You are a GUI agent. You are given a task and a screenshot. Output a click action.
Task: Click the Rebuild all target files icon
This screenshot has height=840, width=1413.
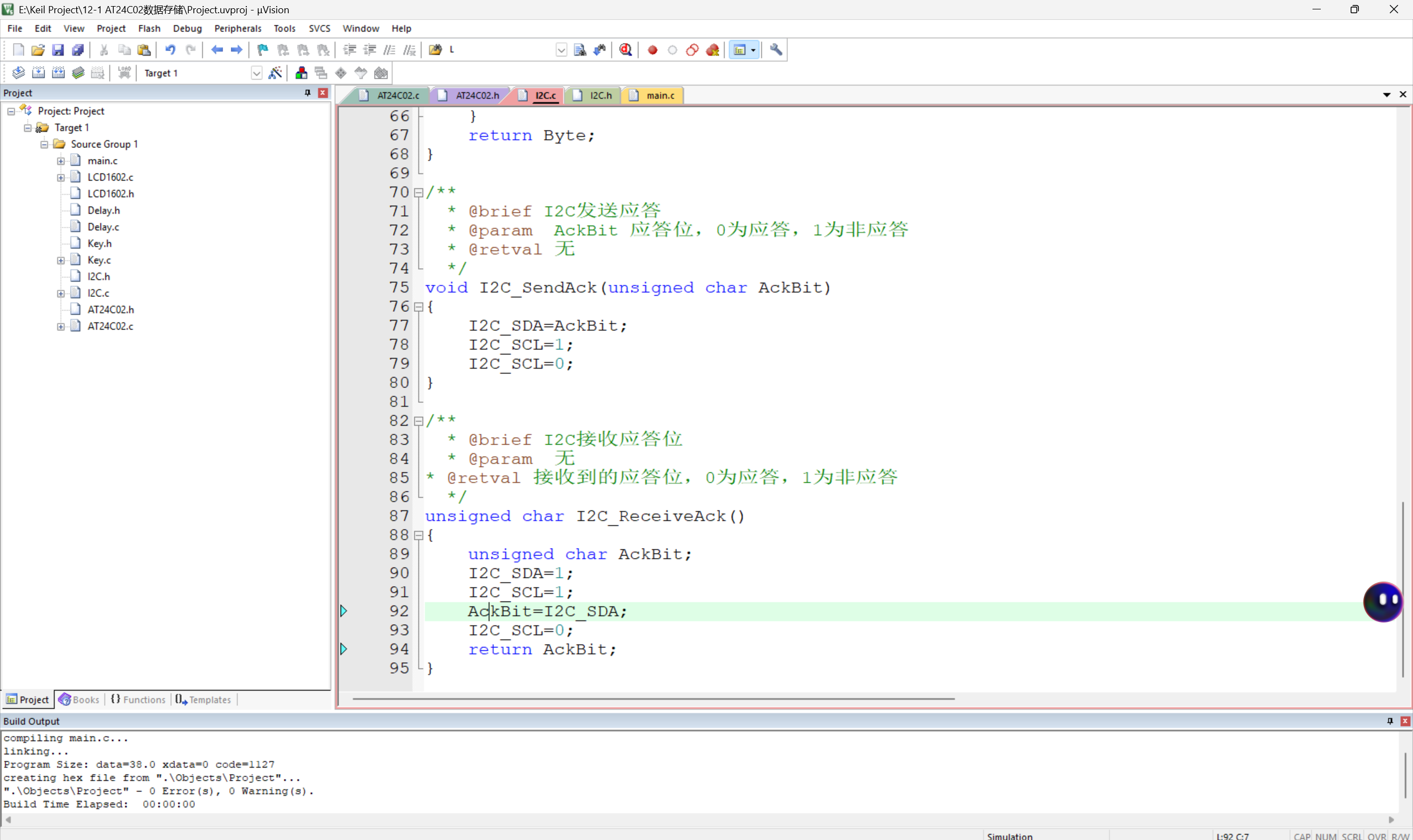pyautogui.click(x=59, y=73)
